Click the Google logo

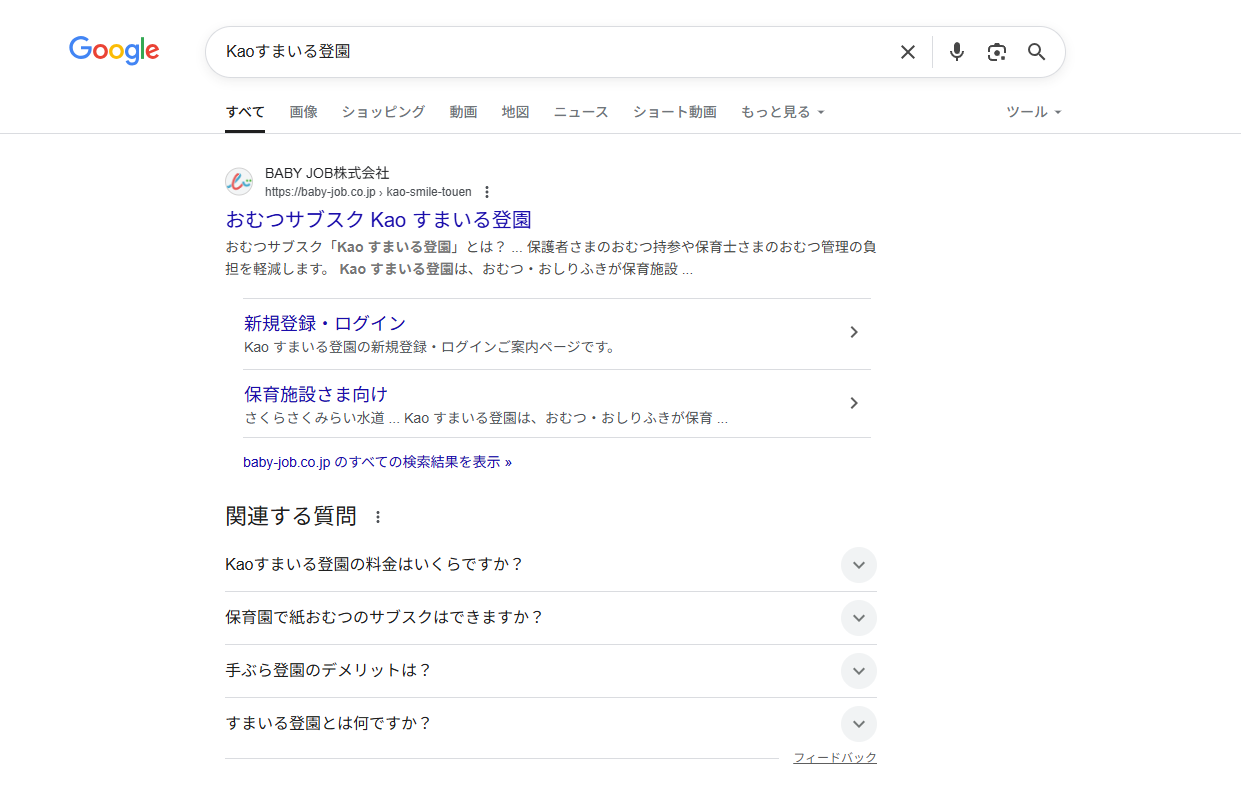click(x=114, y=51)
